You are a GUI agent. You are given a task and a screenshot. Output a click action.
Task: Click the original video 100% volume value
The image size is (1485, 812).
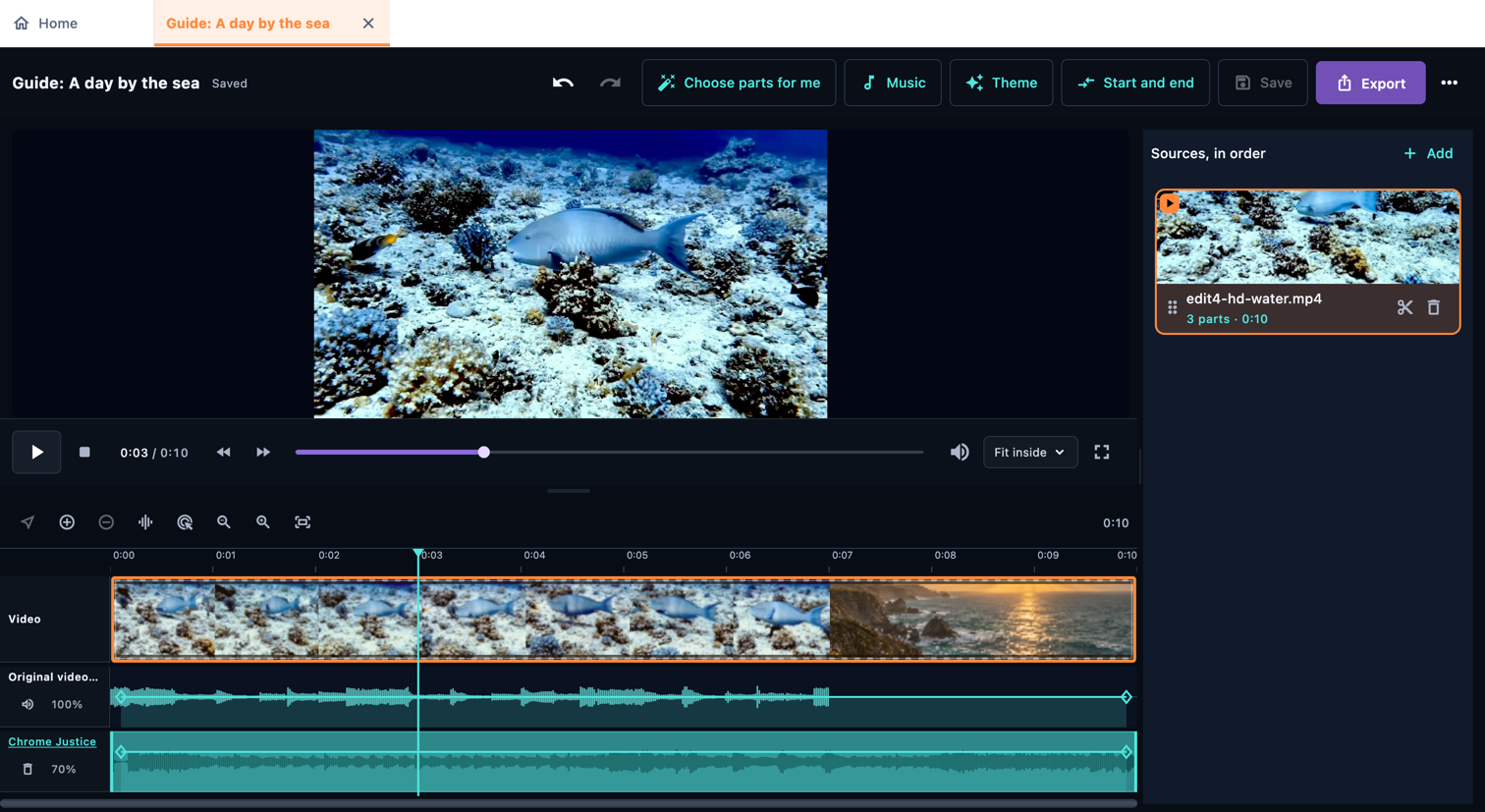(67, 704)
